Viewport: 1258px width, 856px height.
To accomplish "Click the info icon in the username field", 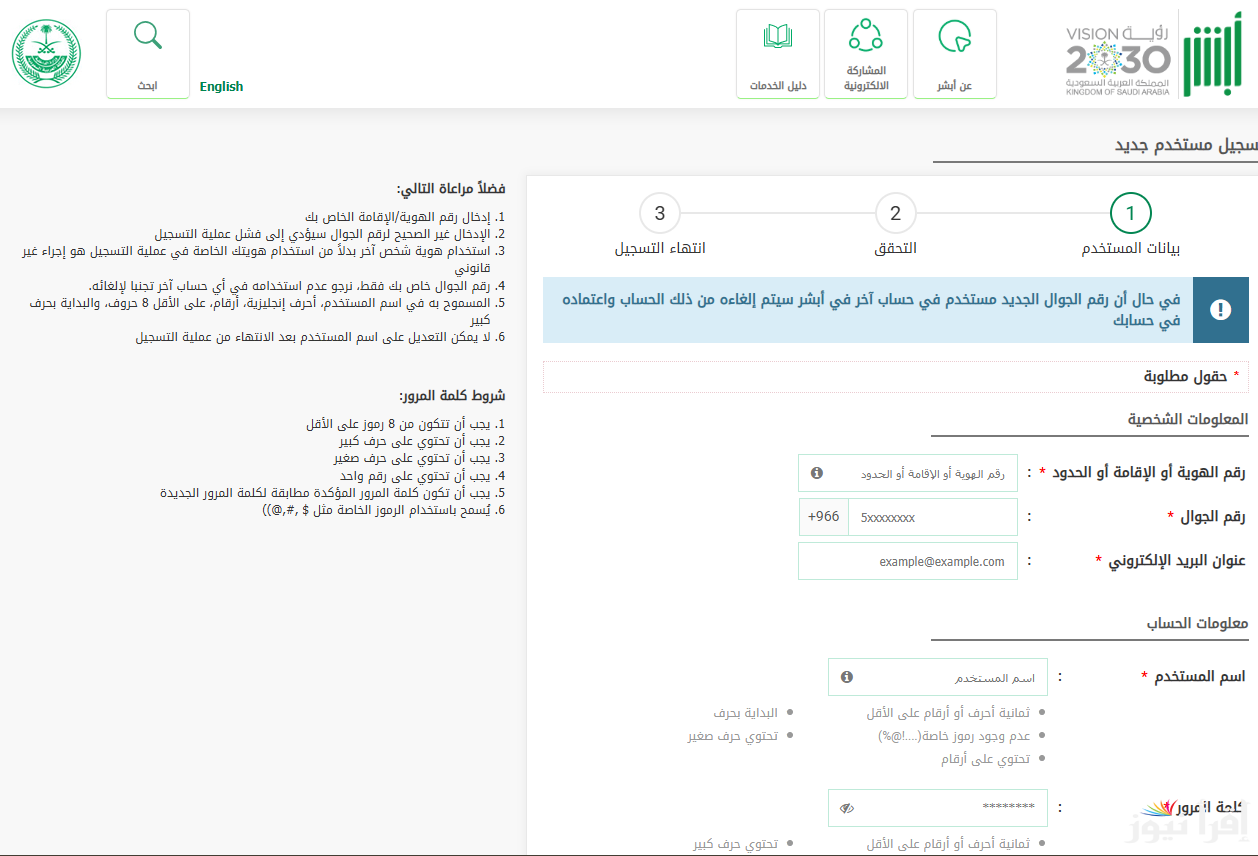I will coord(847,677).
